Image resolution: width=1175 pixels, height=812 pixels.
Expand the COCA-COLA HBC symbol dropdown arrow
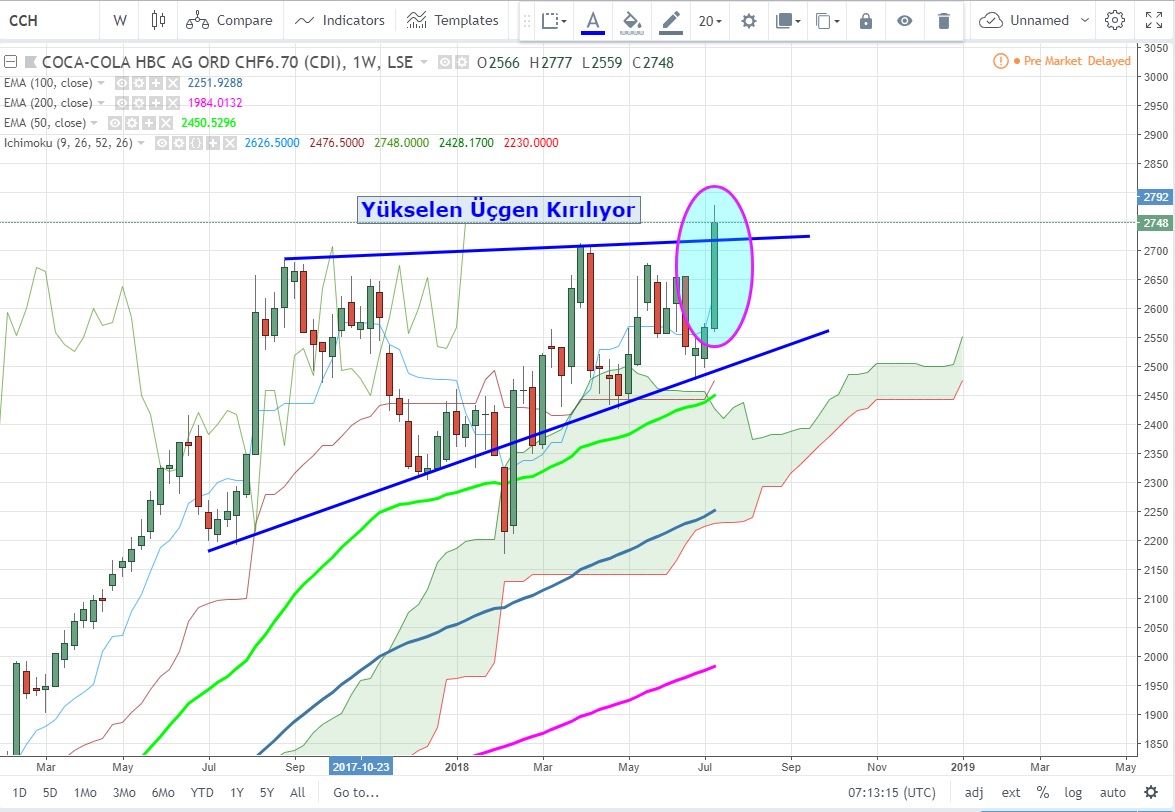425,62
